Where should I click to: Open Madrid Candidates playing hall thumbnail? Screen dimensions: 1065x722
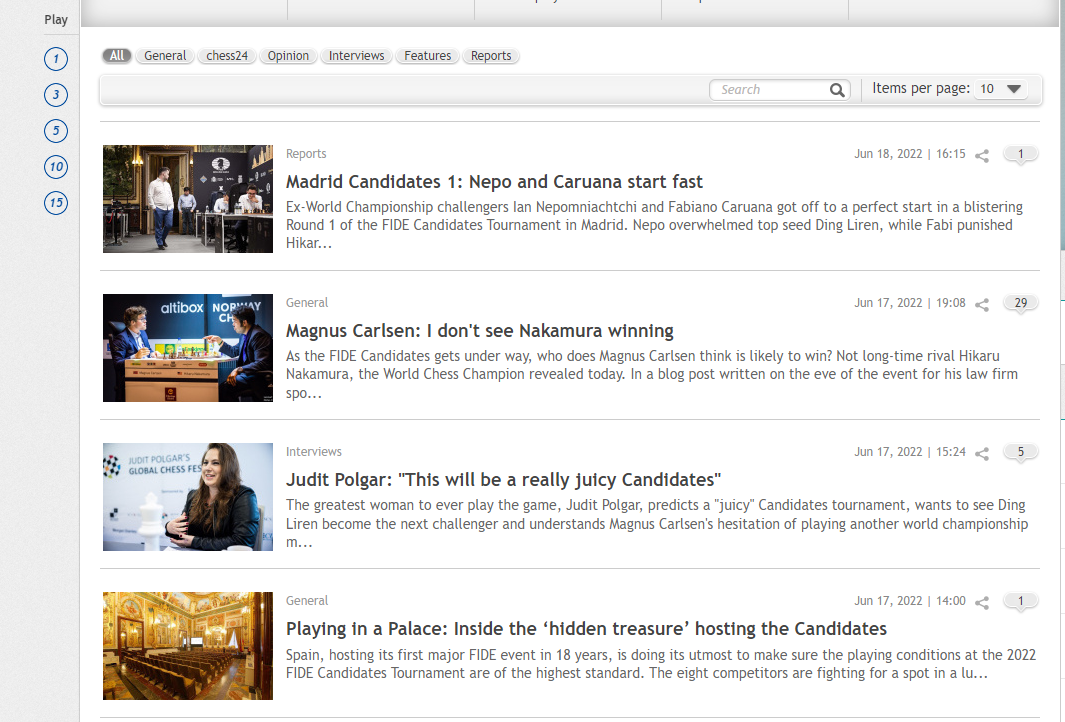(187, 198)
